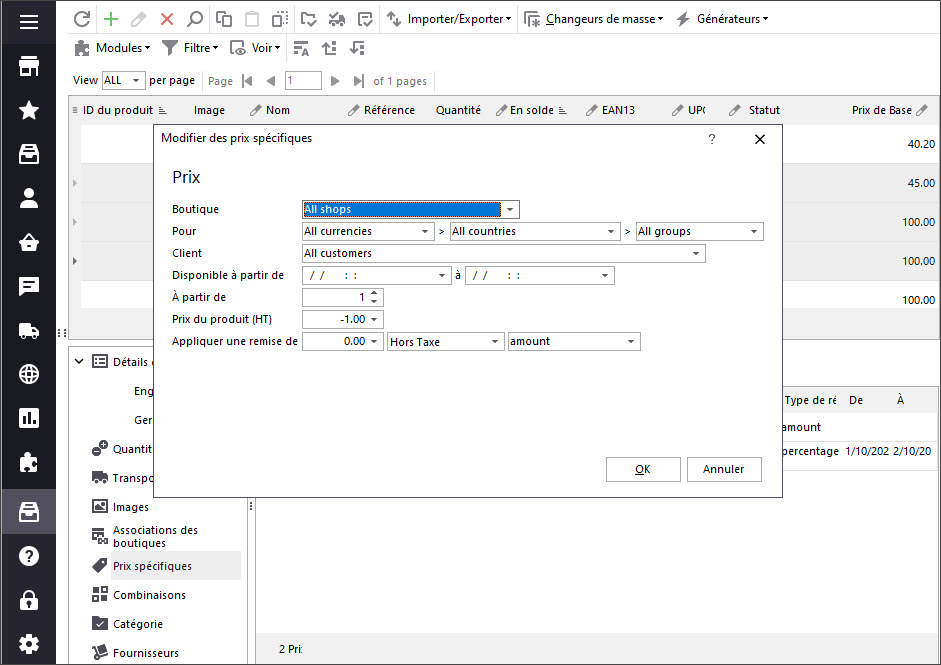This screenshot has width=941, height=665.
Task: Open Filtre menu
Action: tap(190, 48)
